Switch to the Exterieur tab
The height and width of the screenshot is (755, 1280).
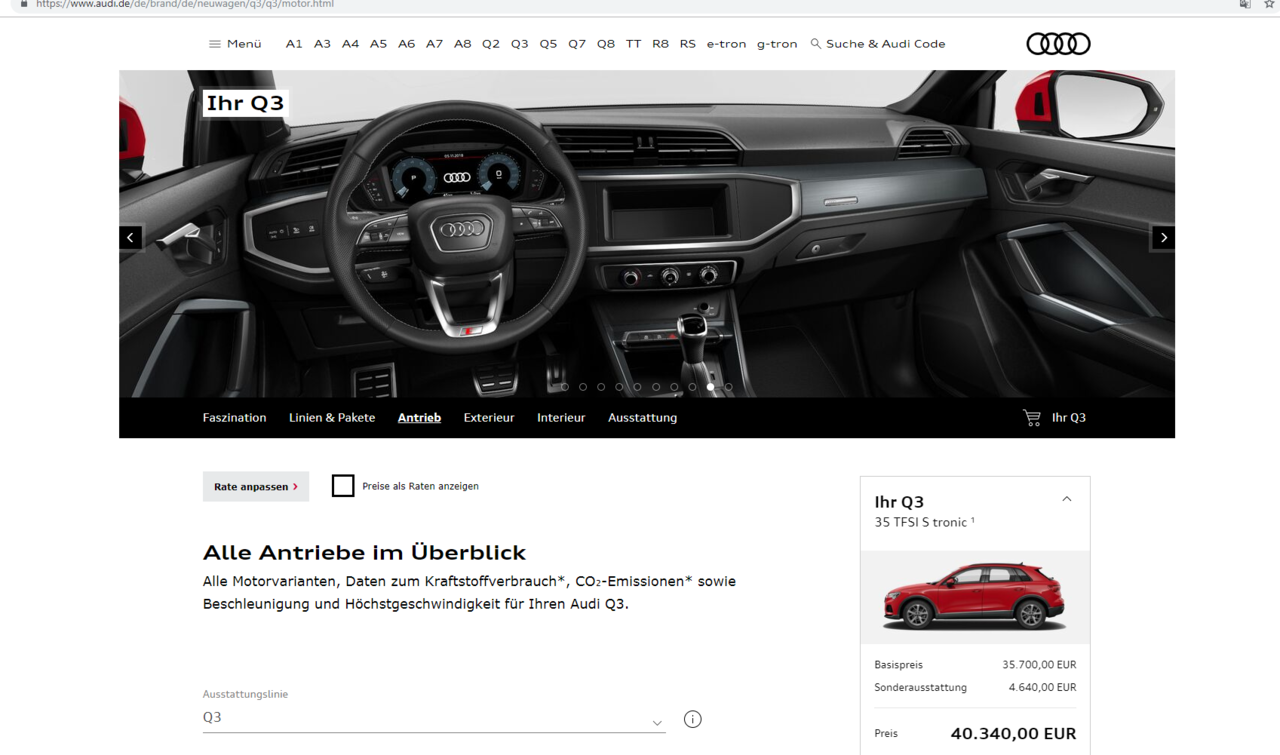pos(489,418)
